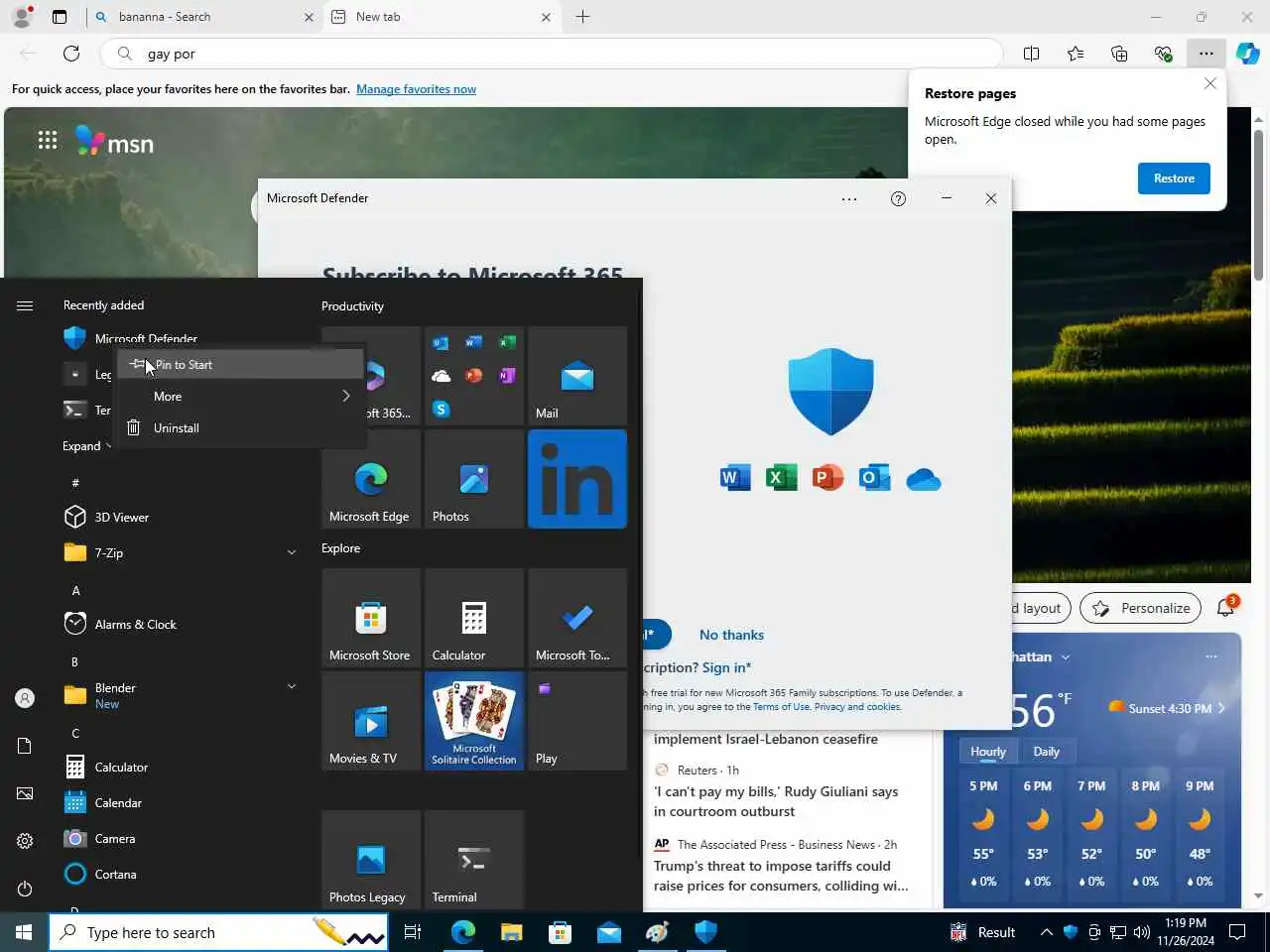Open the Play folder tile
This screenshot has height=952, width=1270.
pos(577,721)
